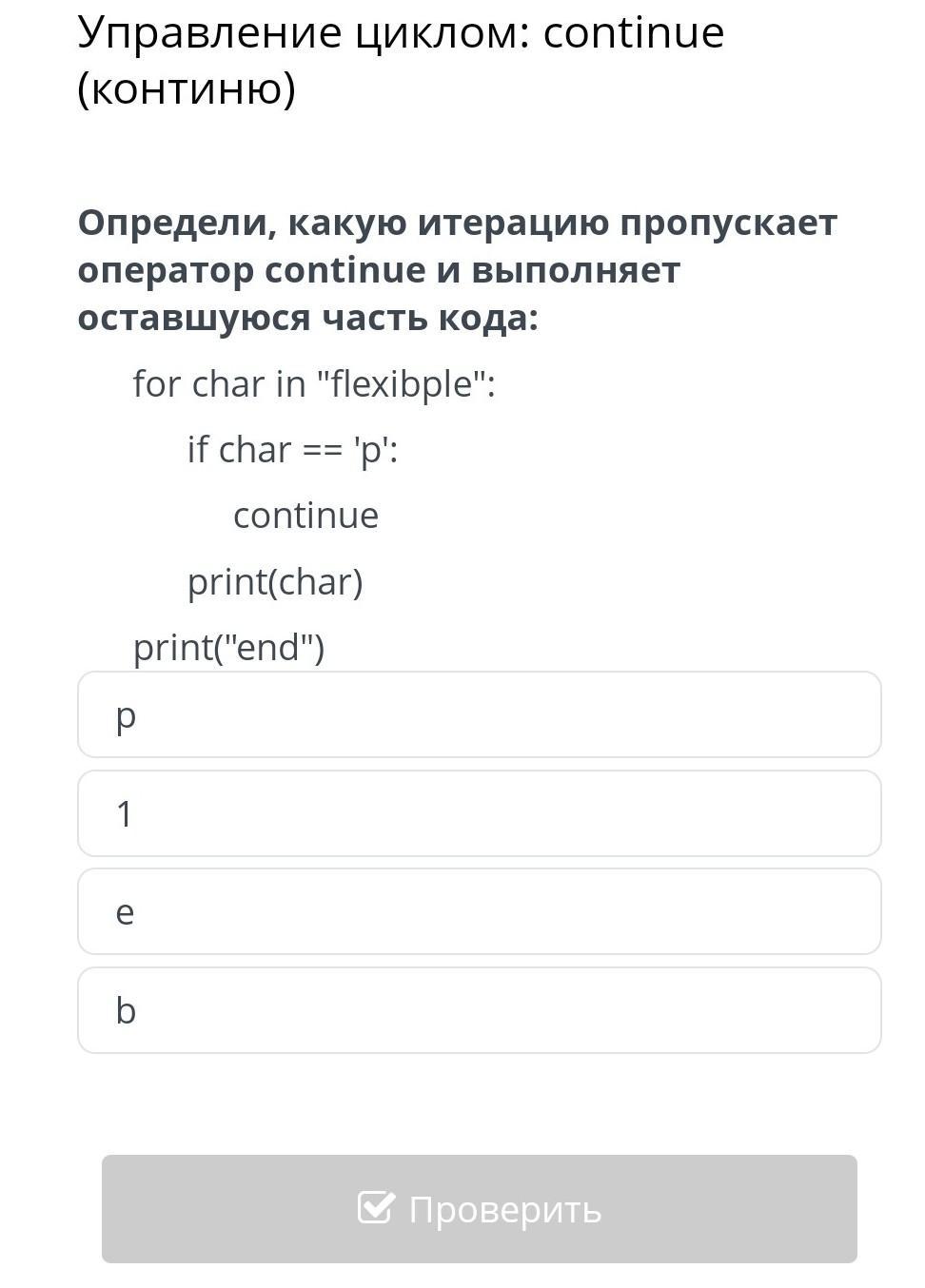Click the "flexibple" string in the code

click(x=405, y=384)
